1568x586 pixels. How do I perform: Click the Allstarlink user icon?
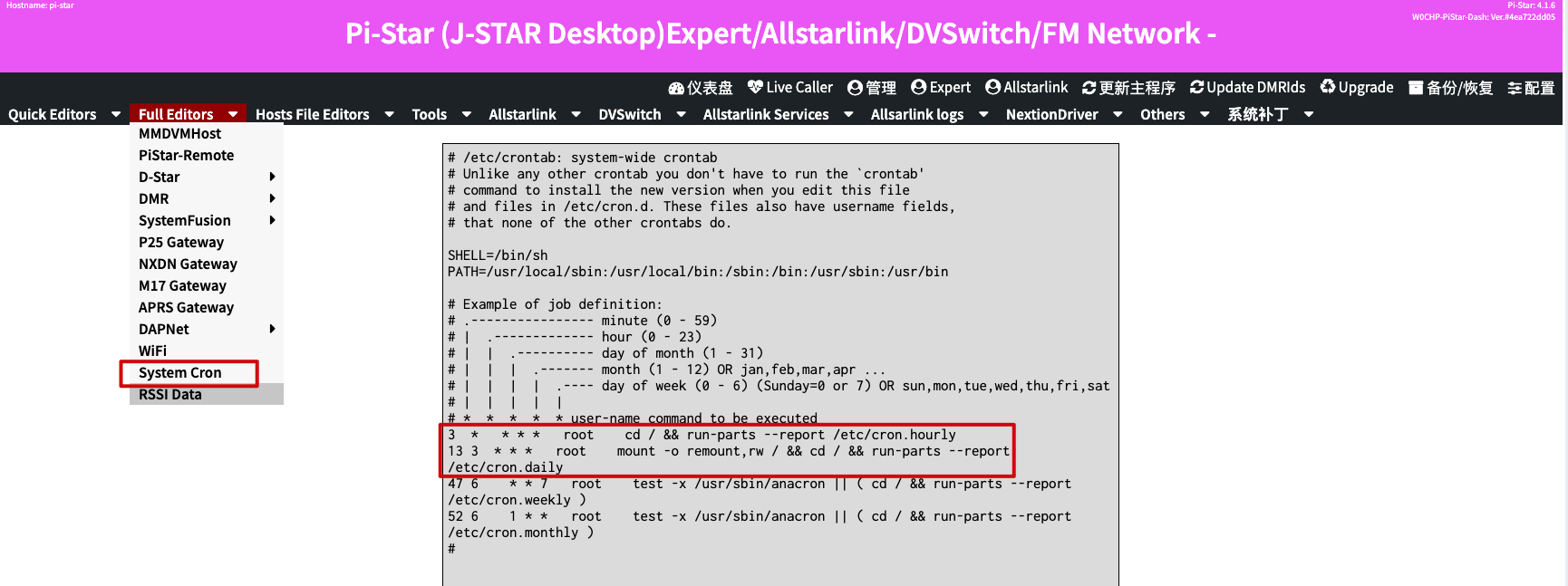[993, 87]
